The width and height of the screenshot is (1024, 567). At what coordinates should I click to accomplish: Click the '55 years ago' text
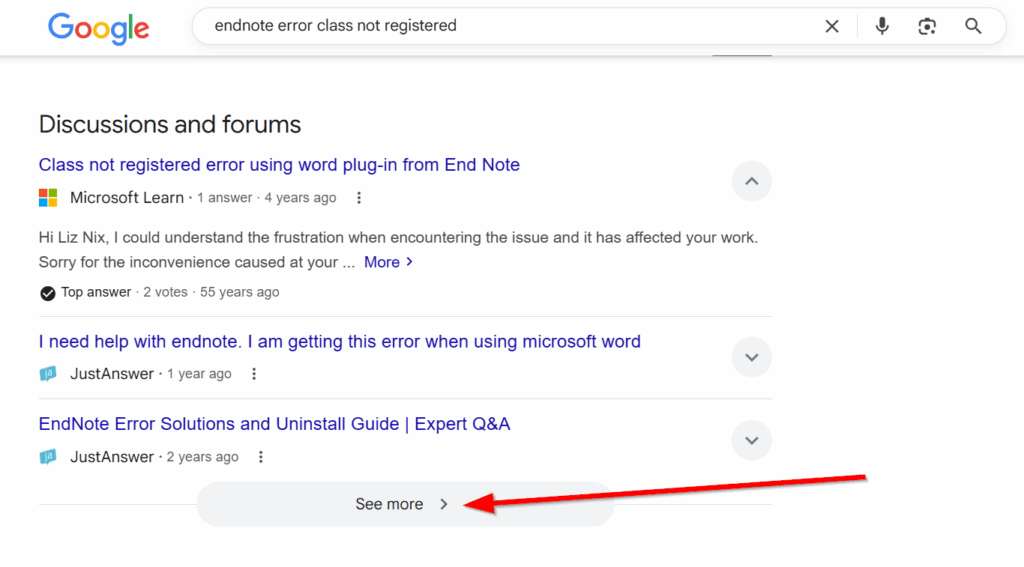tap(240, 293)
